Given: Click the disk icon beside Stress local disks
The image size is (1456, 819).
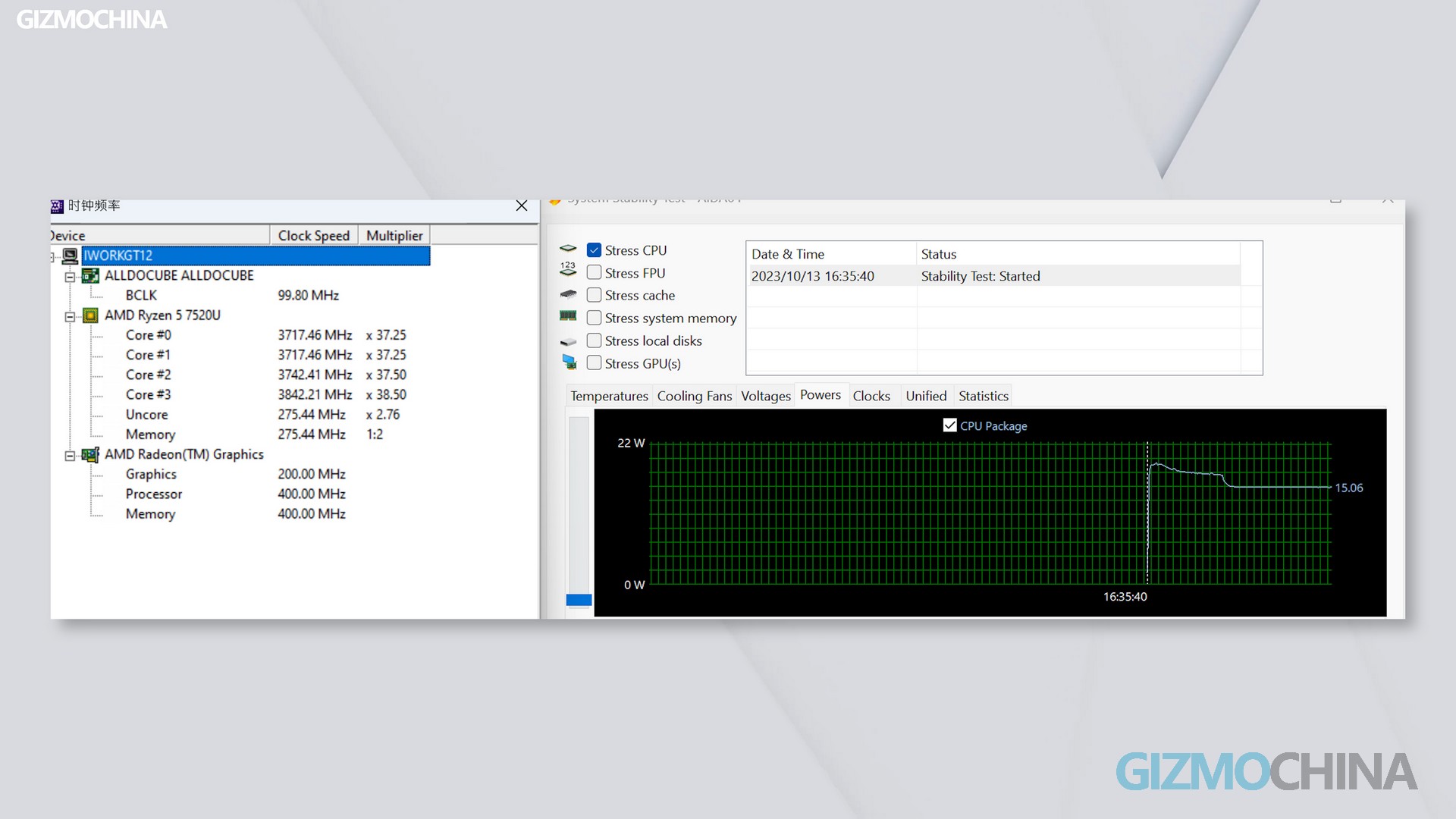Looking at the screenshot, I should pyautogui.click(x=568, y=340).
